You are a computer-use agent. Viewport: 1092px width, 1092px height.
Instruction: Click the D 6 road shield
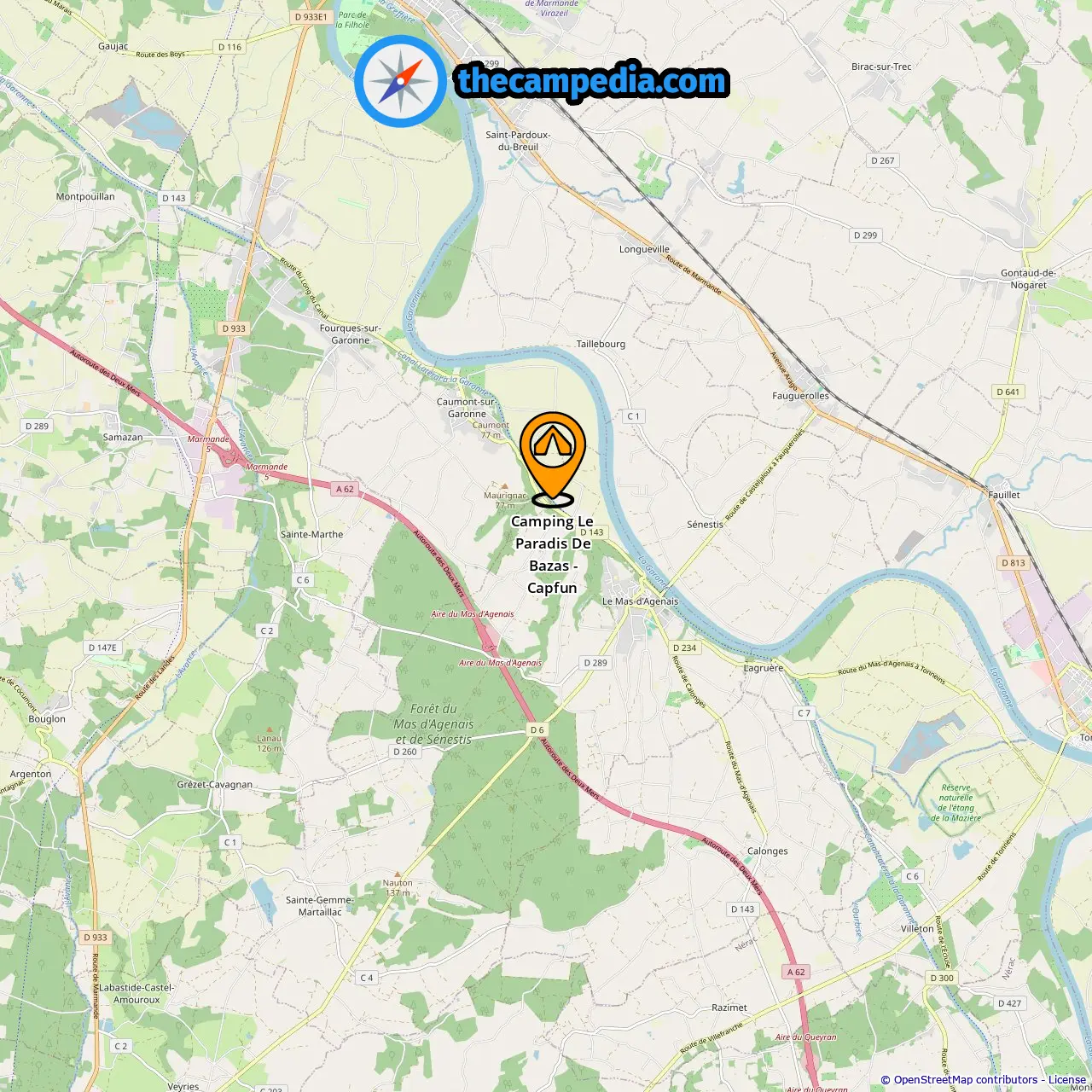click(x=537, y=729)
